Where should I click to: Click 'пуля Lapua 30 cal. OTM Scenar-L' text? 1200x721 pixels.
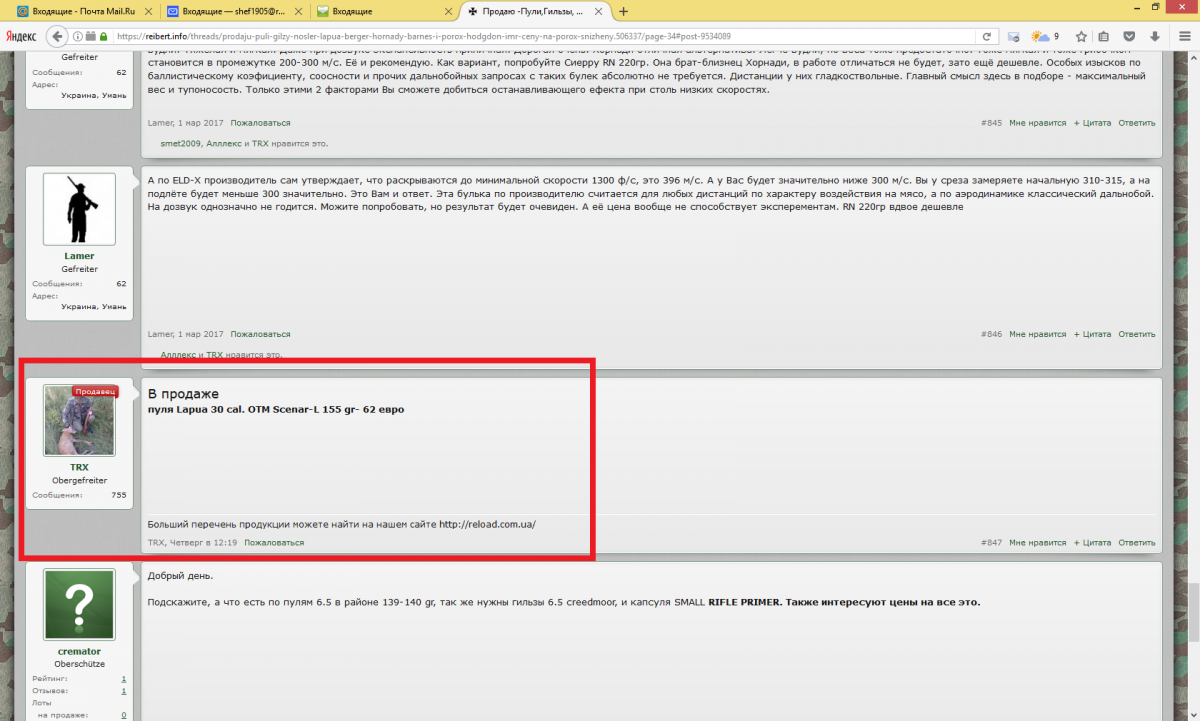pyautogui.click(x=232, y=410)
